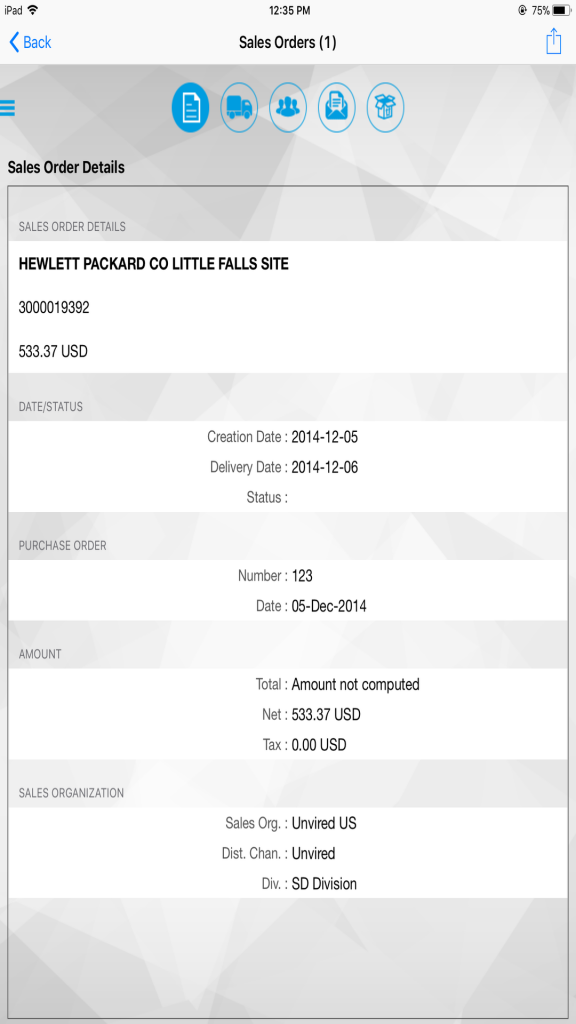
Task: Open the envelope document icon tab
Action: pyautogui.click(x=337, y=107)
